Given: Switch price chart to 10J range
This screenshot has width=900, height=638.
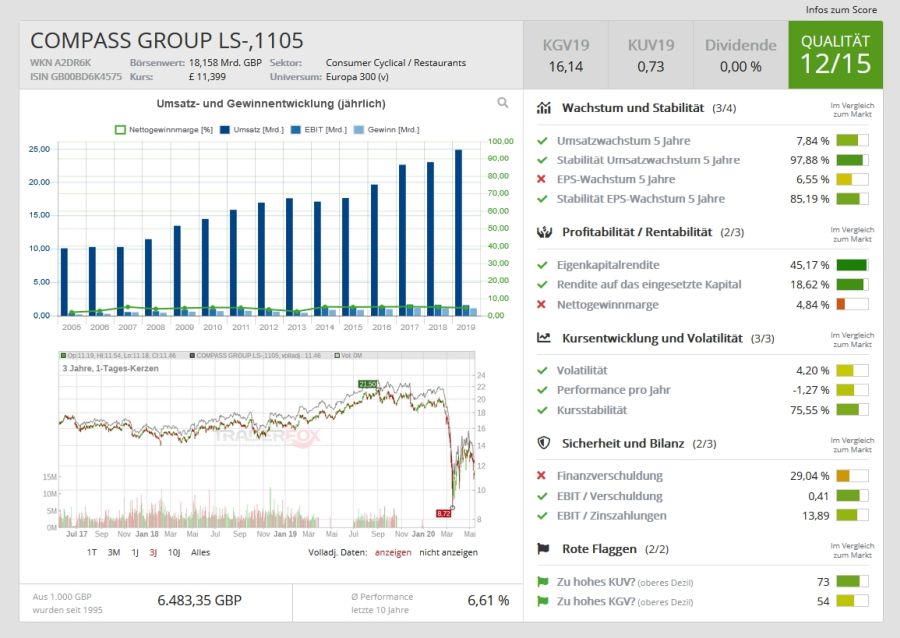Looking at the screenshot, I should (x=174, y=553).
